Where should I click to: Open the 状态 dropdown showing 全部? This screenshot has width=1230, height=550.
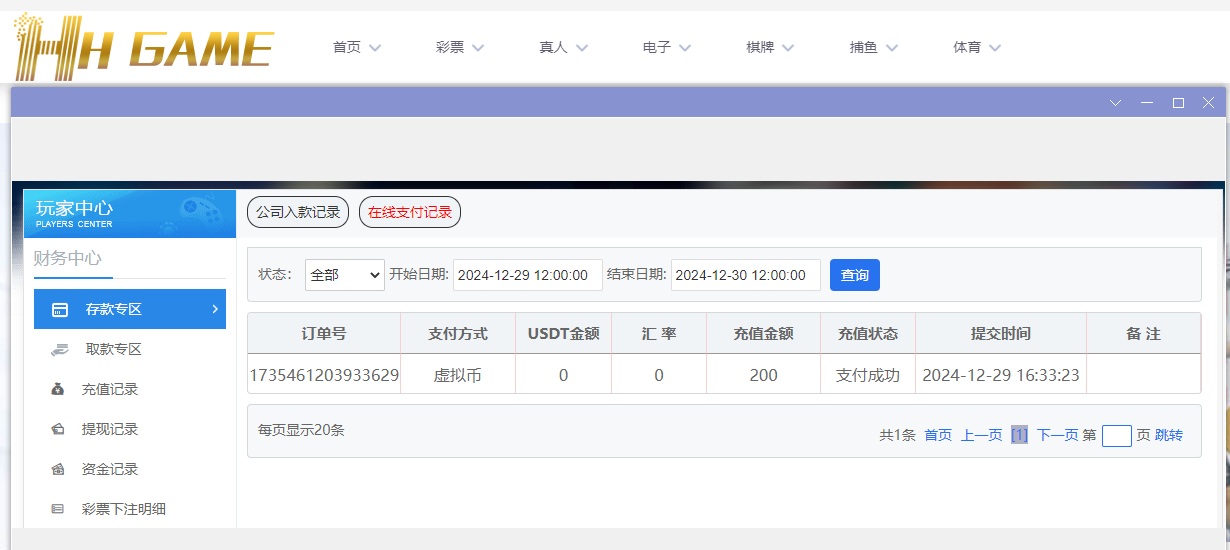(345, 275)
